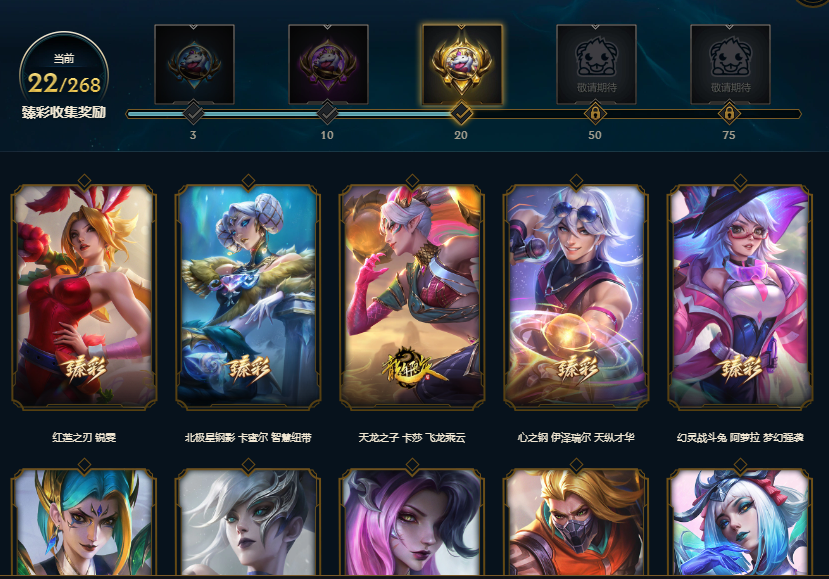Click the locked 50-milestone poro reward

(x=596, y=64)
